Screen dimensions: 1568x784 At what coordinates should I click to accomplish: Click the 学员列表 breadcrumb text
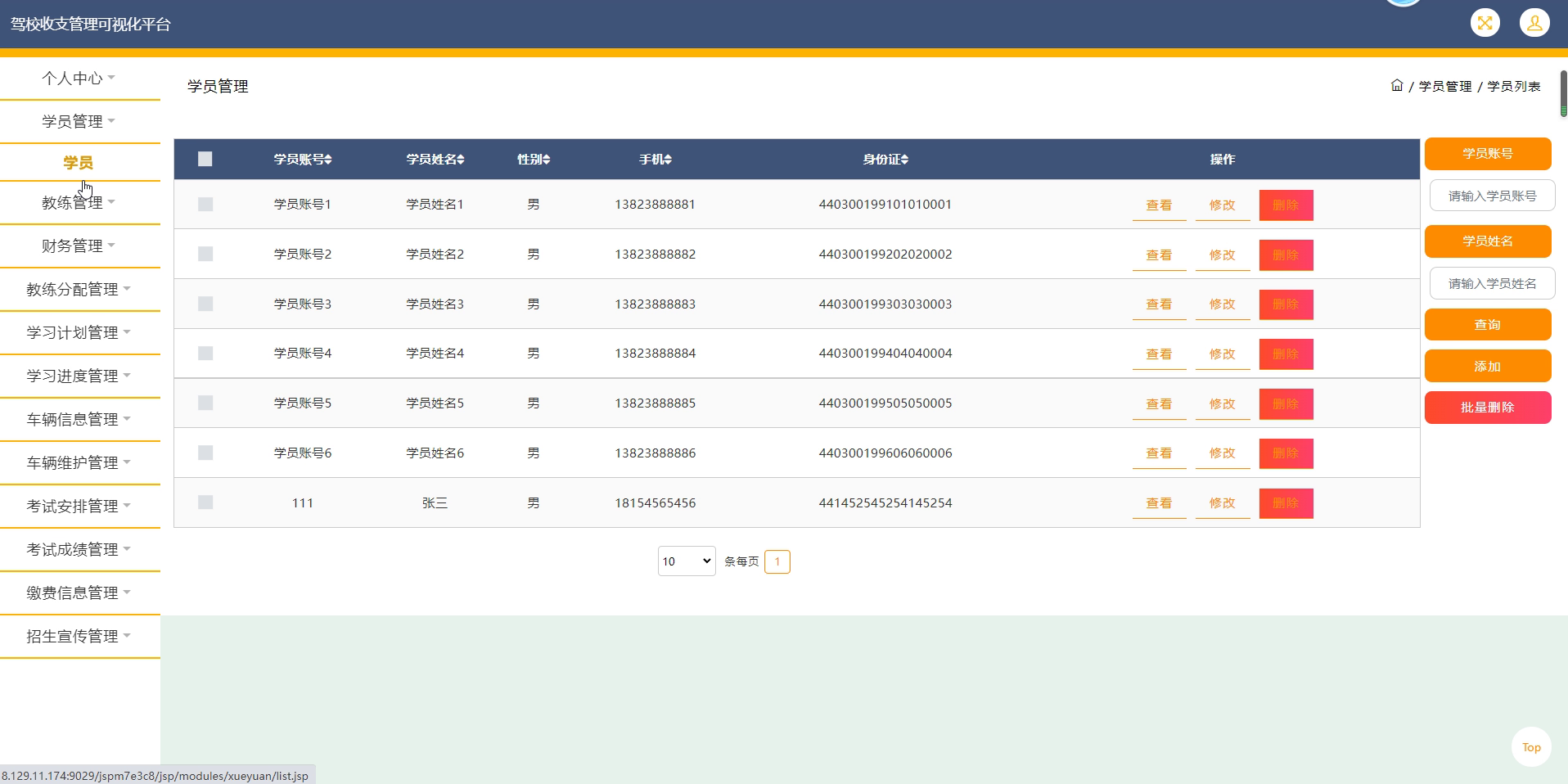pos(1514,86)
